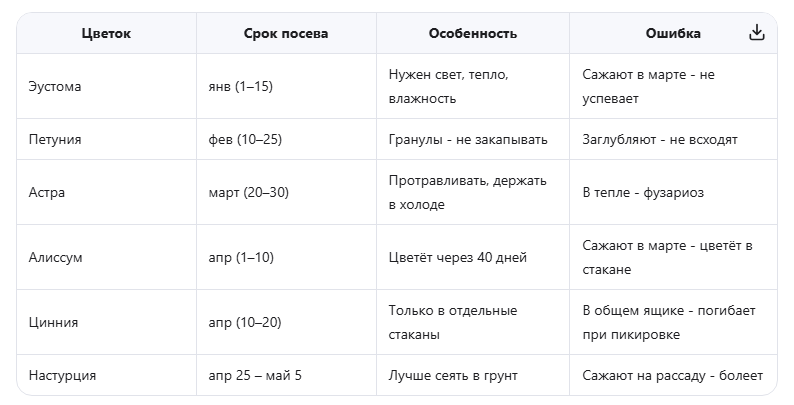Click the Особенность column header

[x=473, y=33]
